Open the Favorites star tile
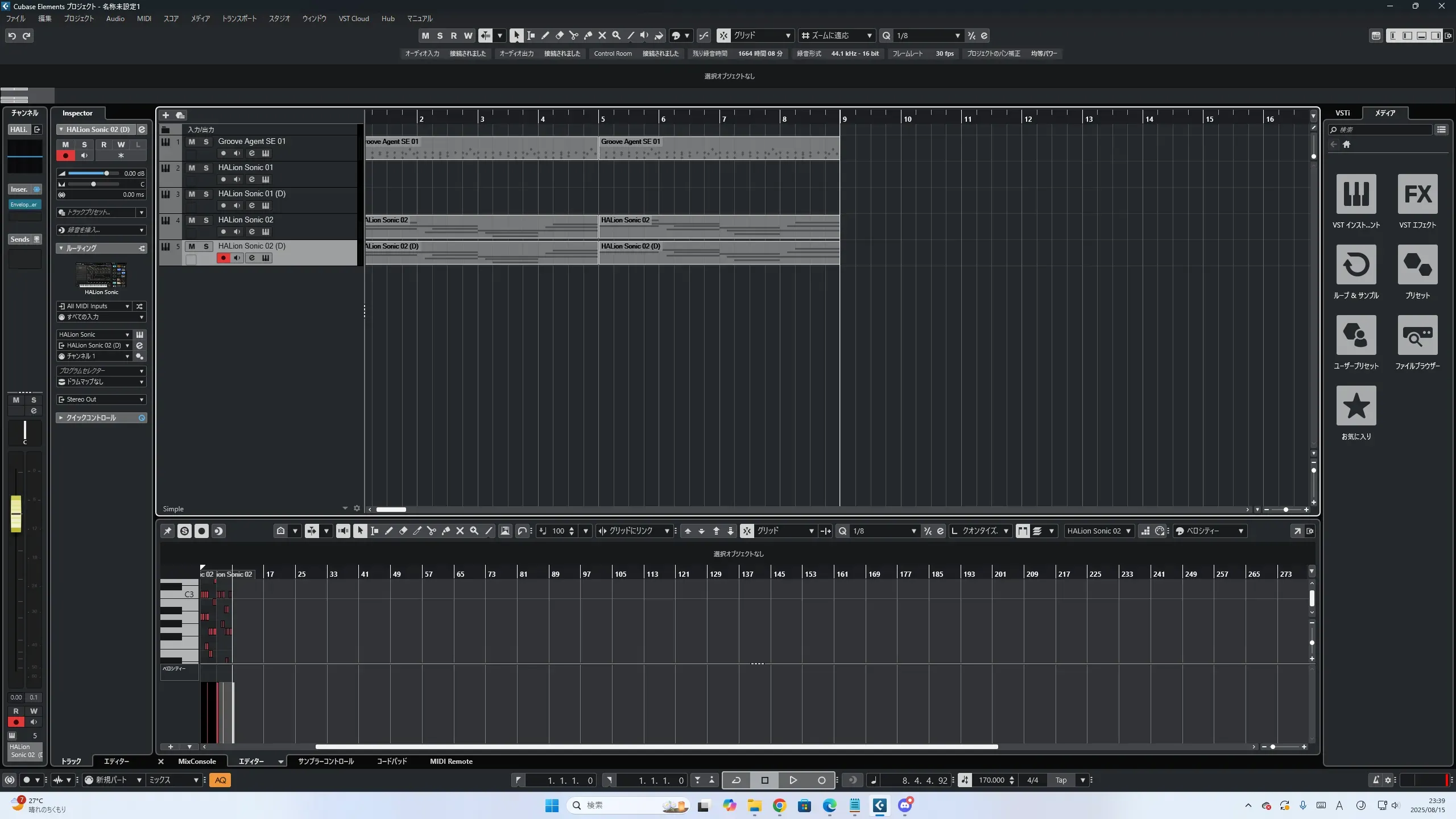The width and height of the screenshot is (1456, 819). coord(1356,406)
